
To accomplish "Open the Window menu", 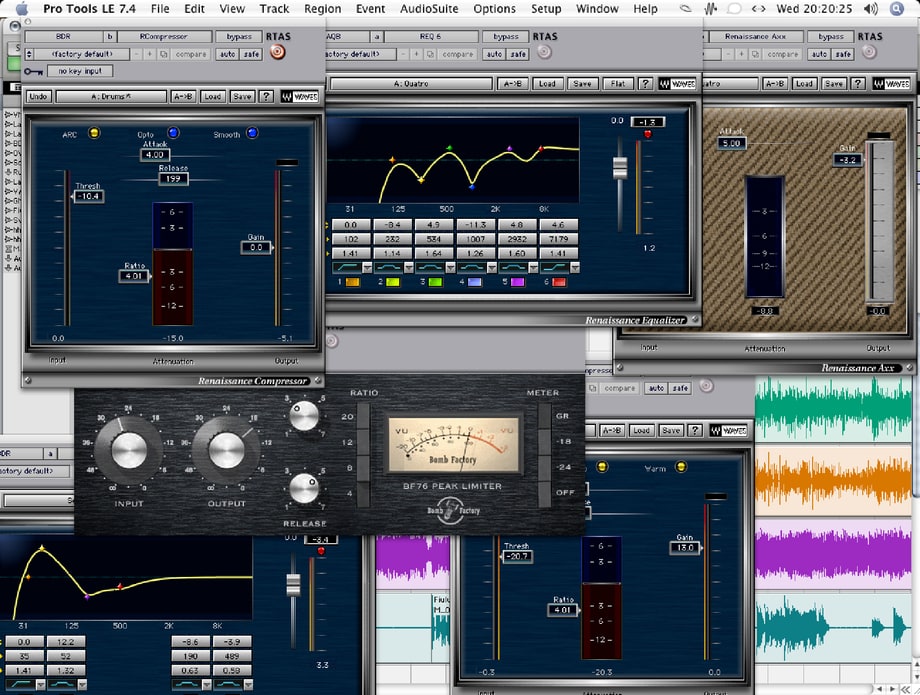I will [x=597, y=9].
